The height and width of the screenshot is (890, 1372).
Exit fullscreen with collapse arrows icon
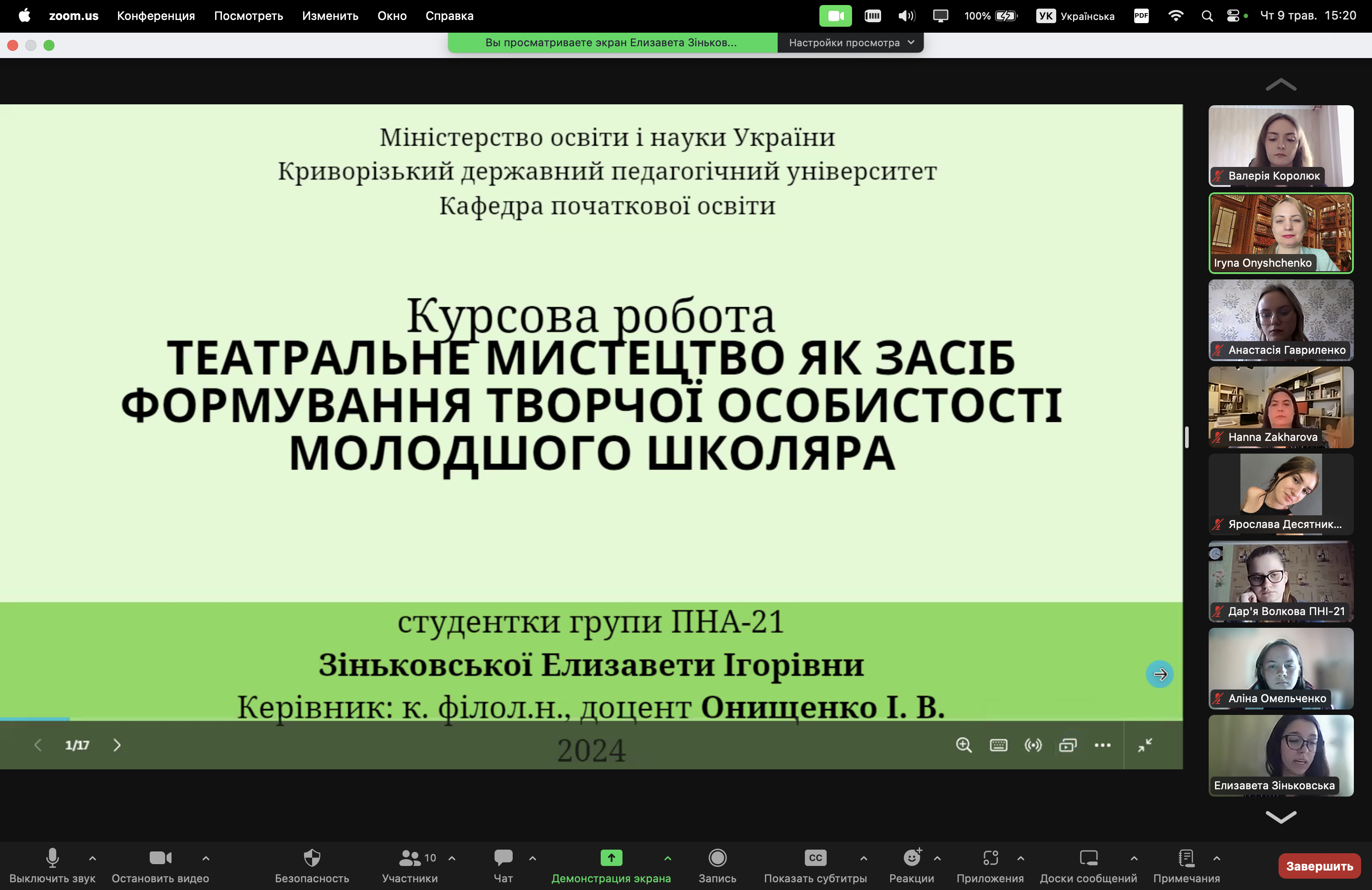[1145, 745]
